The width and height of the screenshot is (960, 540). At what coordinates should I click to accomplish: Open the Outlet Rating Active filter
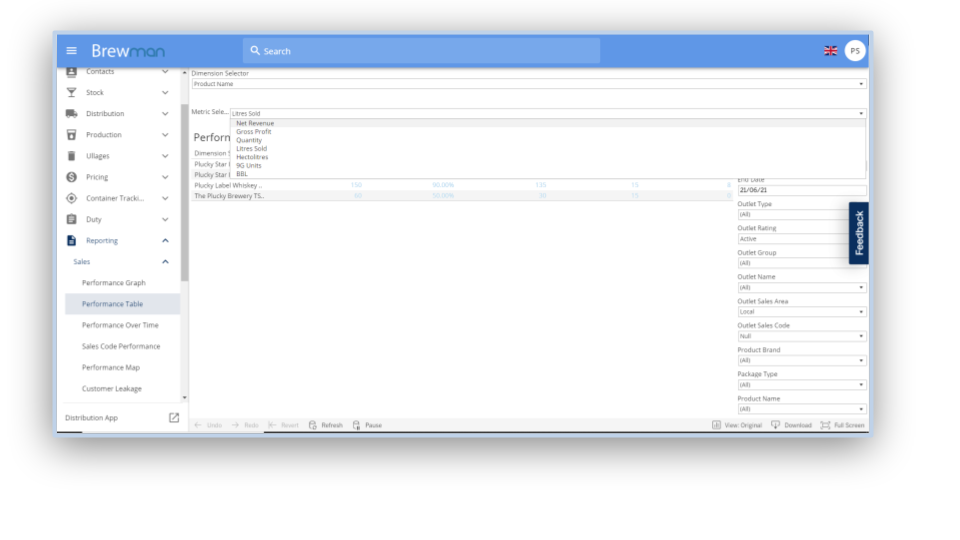(793, 239)
